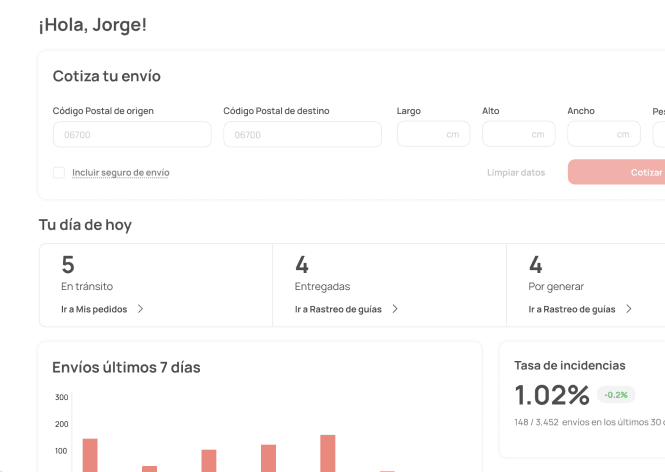Click the Cotizar button

pyautogui.click(x=617, y=172)
